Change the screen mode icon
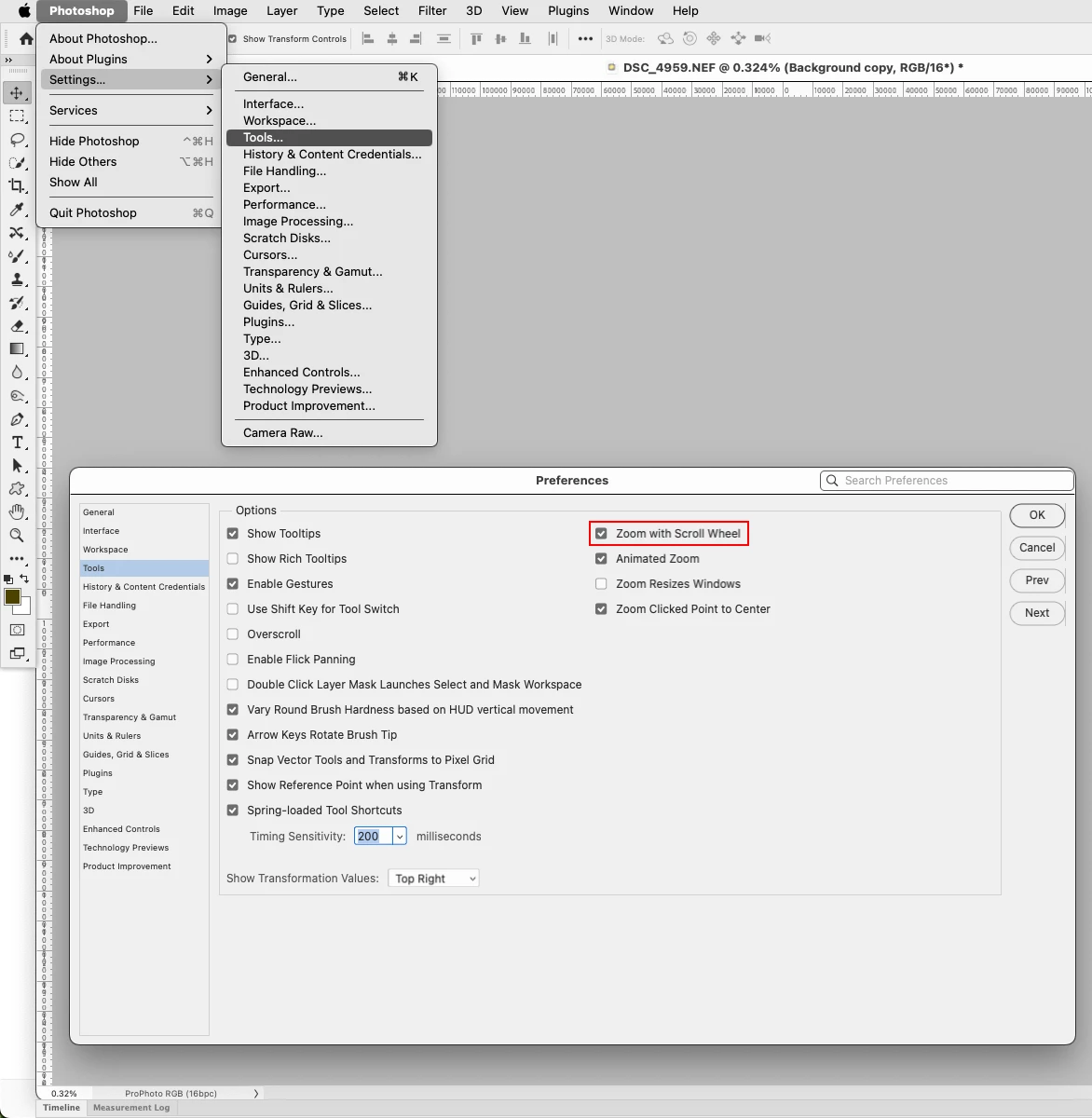Screen dimensions: 1092x1118 (17, 653)
